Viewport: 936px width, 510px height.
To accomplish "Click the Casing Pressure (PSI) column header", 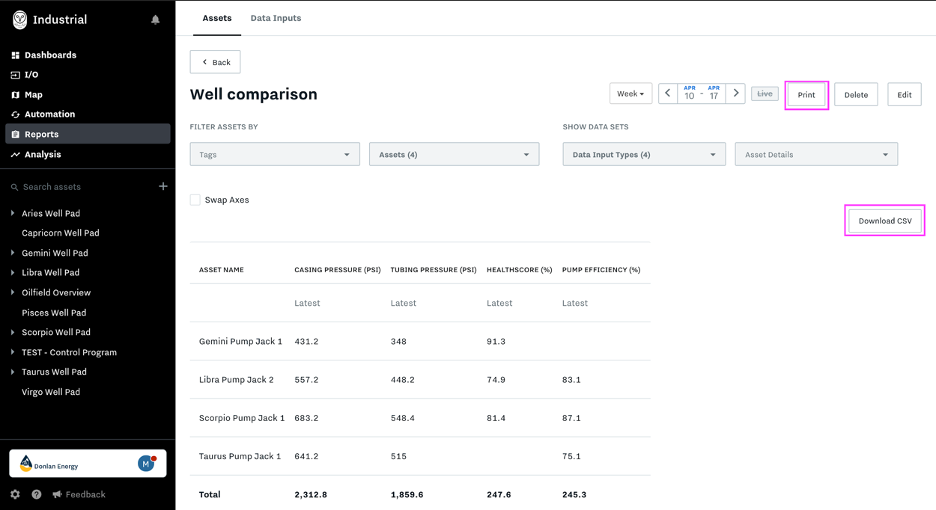I will point(337,270).
